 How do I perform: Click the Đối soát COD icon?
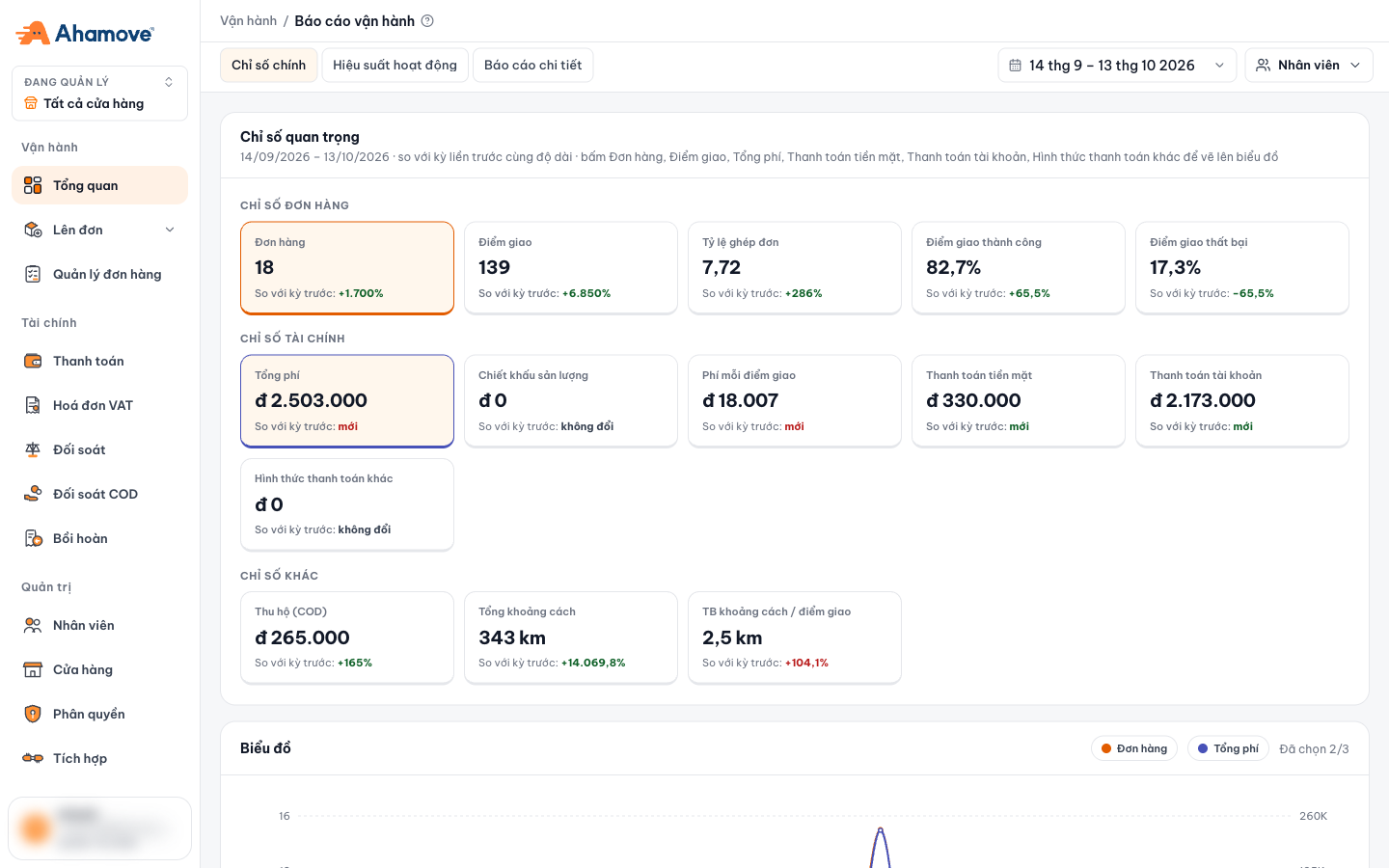pyautogui.click(x=33, y=494)
